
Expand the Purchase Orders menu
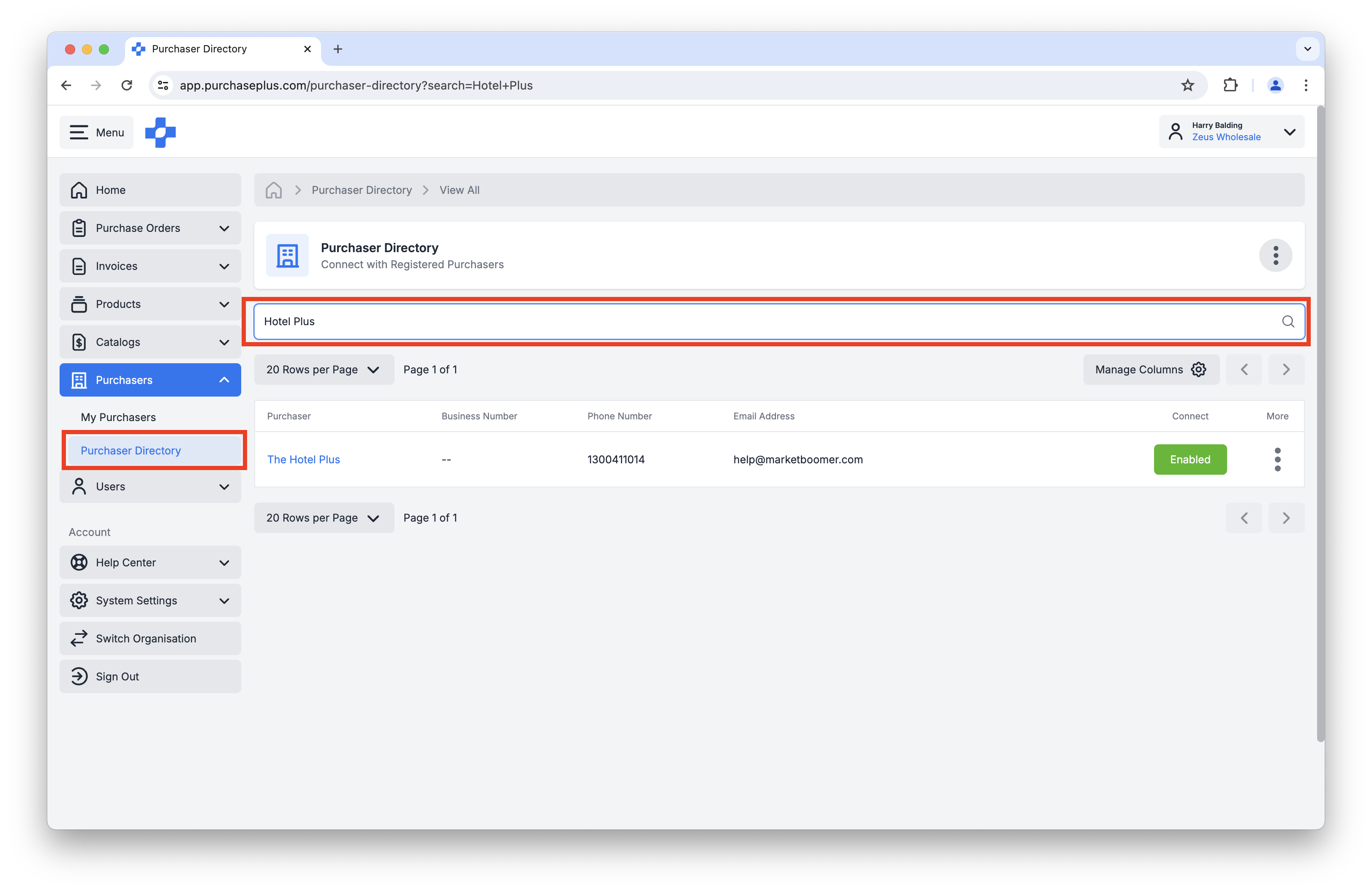point(150,228)
